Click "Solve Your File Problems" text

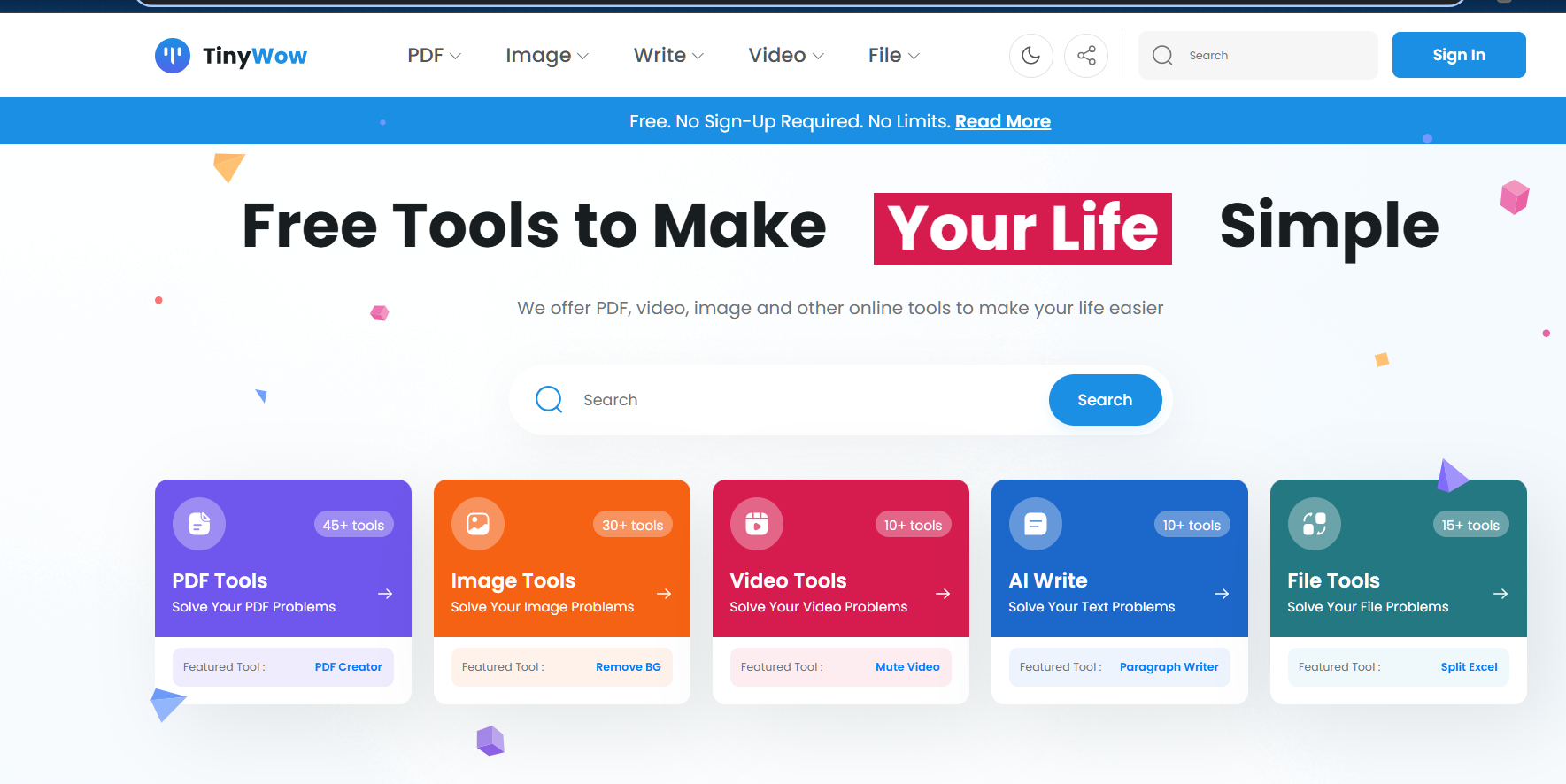1368,607
